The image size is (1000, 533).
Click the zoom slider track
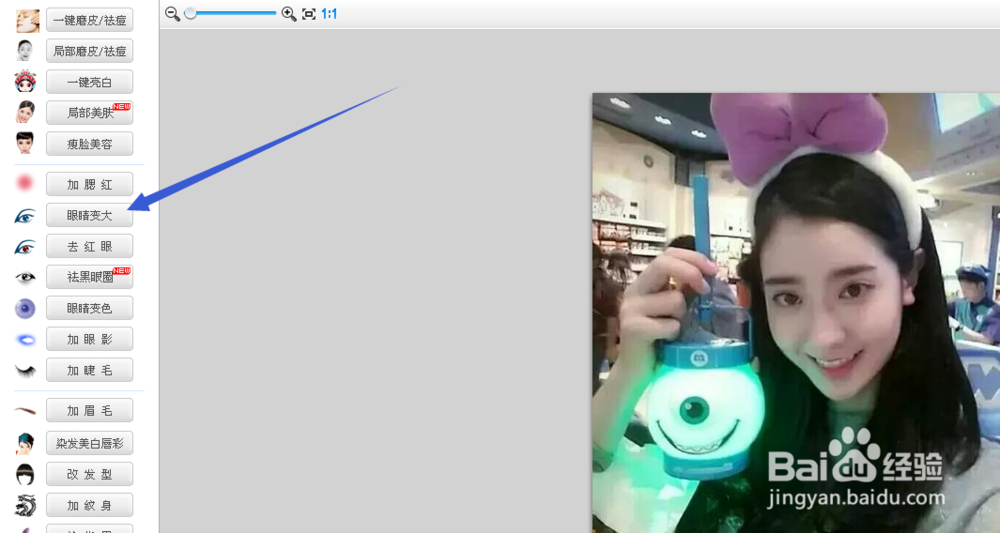[231, 13]
